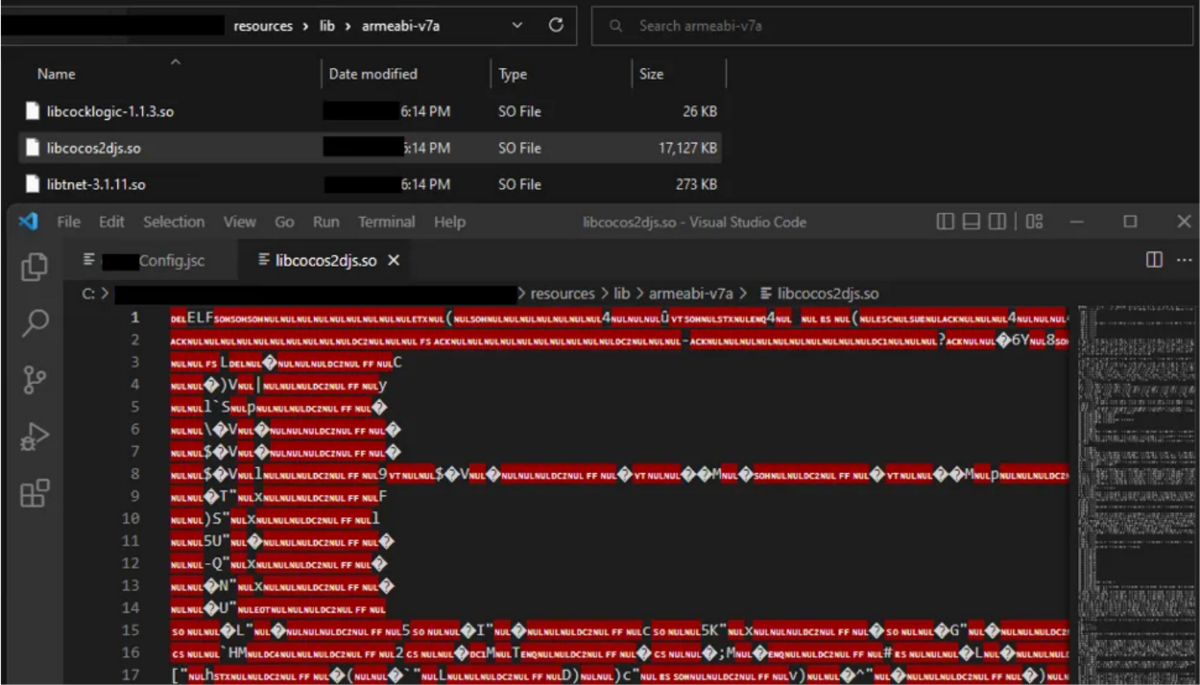Sort files by Date modified column

pos(373,74)
